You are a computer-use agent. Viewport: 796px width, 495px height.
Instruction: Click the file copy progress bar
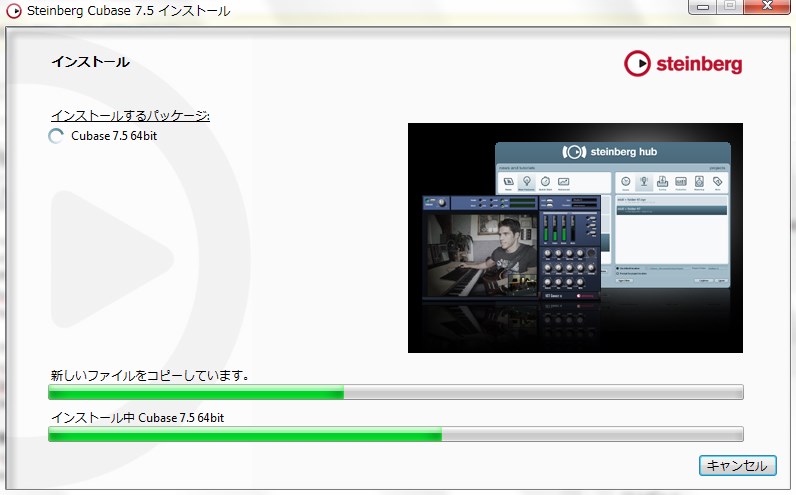pos(396,392)
